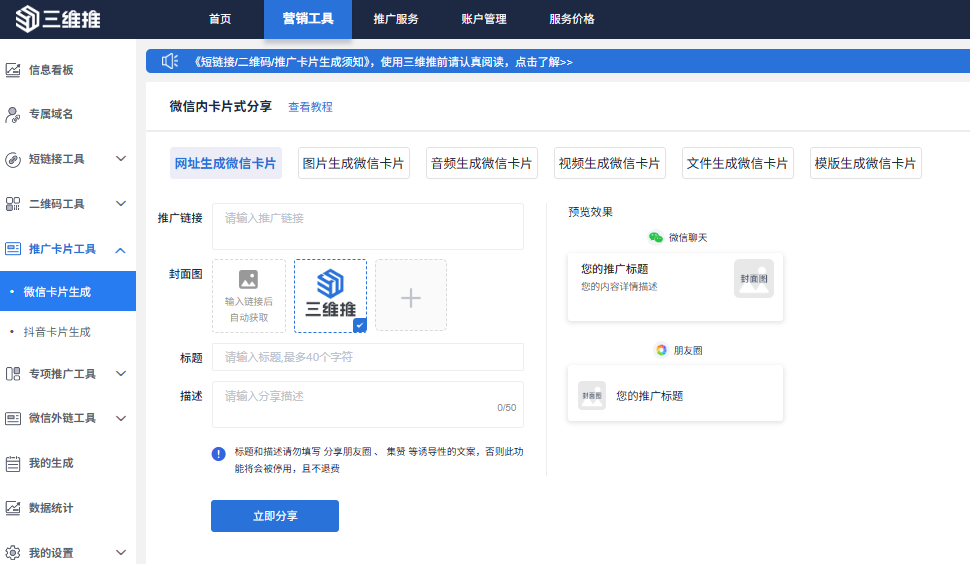Click the 数据统计 chart icon
Viewport: 970px width, 564px height.
point(13,508)
